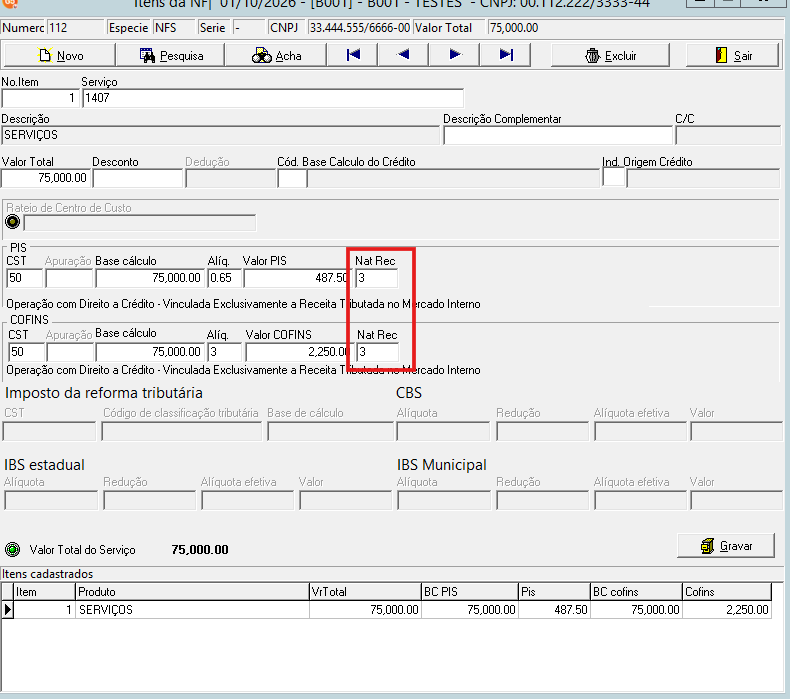Click IBS Municipal Alíquota field
The height and width of the screenshot is (699, 790).
(x=444, y=501)
